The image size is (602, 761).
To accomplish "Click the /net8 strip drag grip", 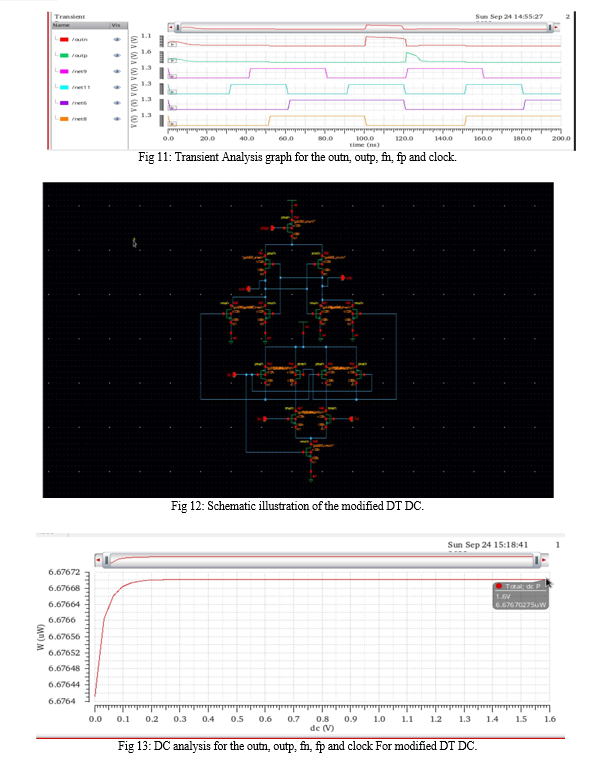I will click(x=162, y=121).
